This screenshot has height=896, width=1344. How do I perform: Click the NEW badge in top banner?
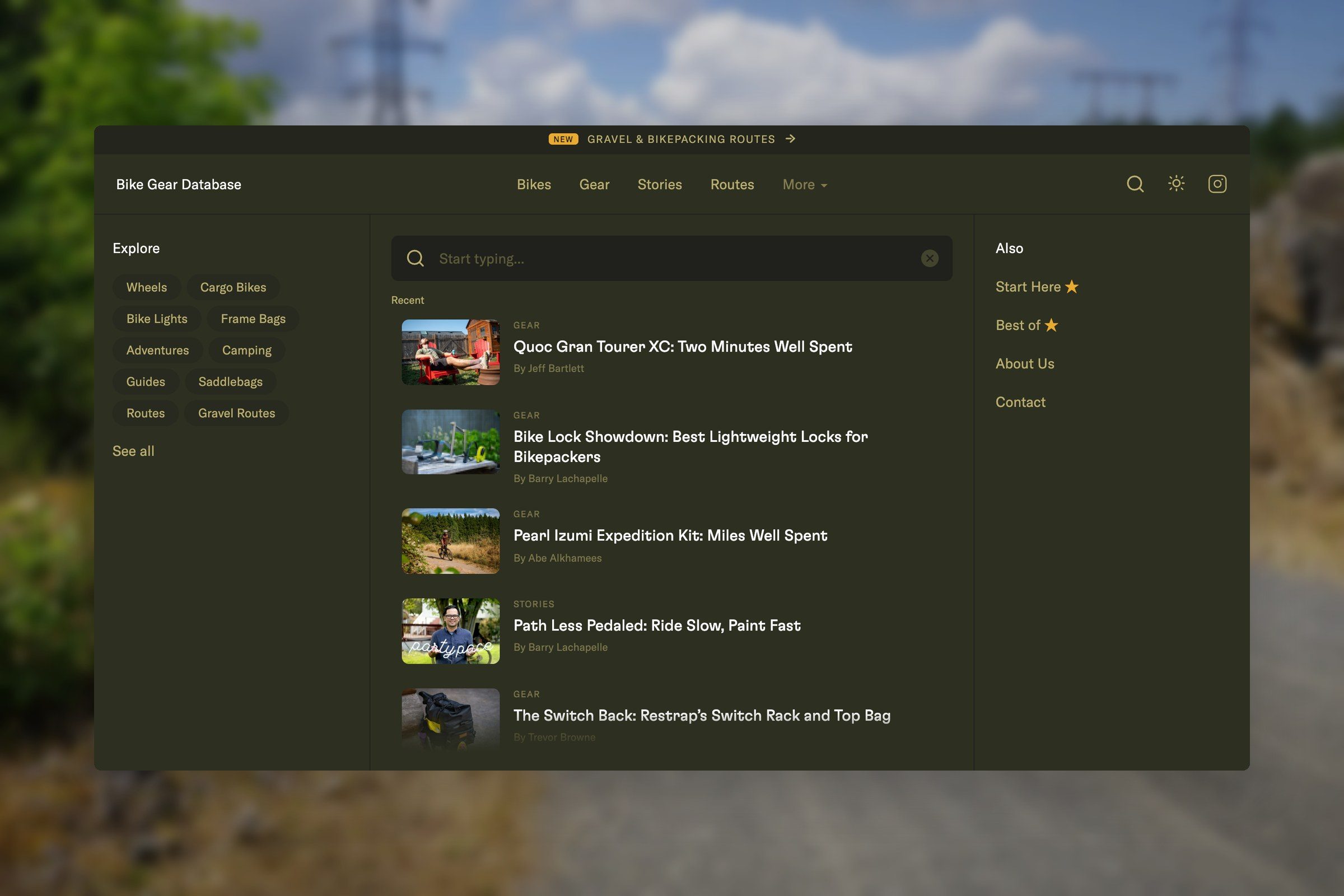[x=563, y=139]
